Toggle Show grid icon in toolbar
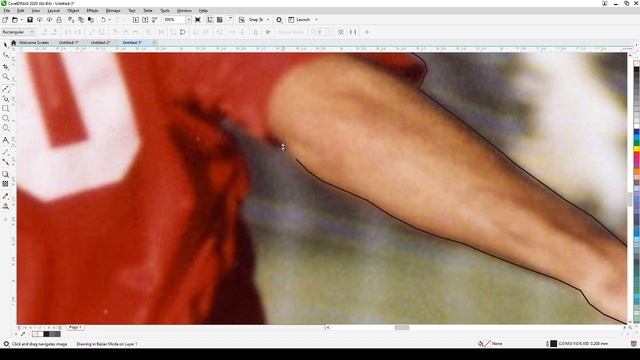This screenshot has width=640, height=360. click(x=220, y=20)
